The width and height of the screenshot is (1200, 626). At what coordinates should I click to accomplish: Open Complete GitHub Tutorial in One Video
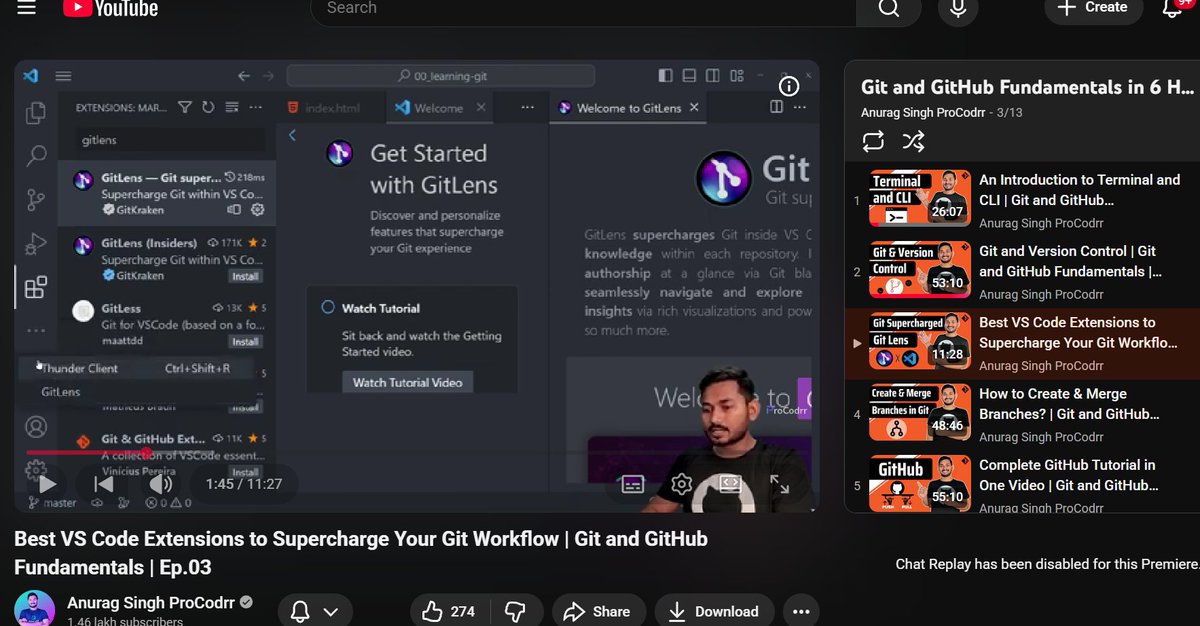click(1022, 485)
